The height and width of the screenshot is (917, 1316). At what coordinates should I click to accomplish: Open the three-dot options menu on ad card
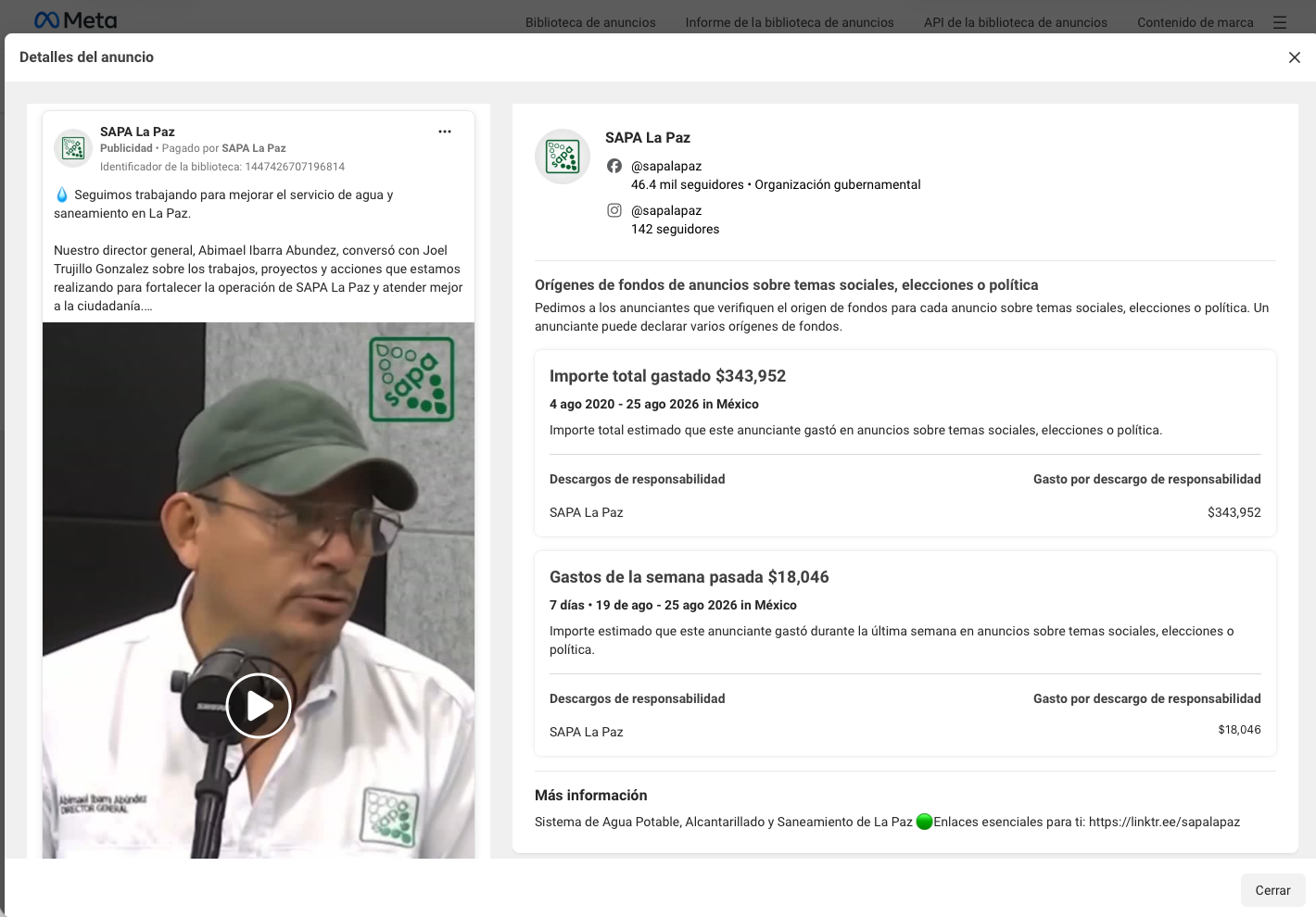coord(445,132)
